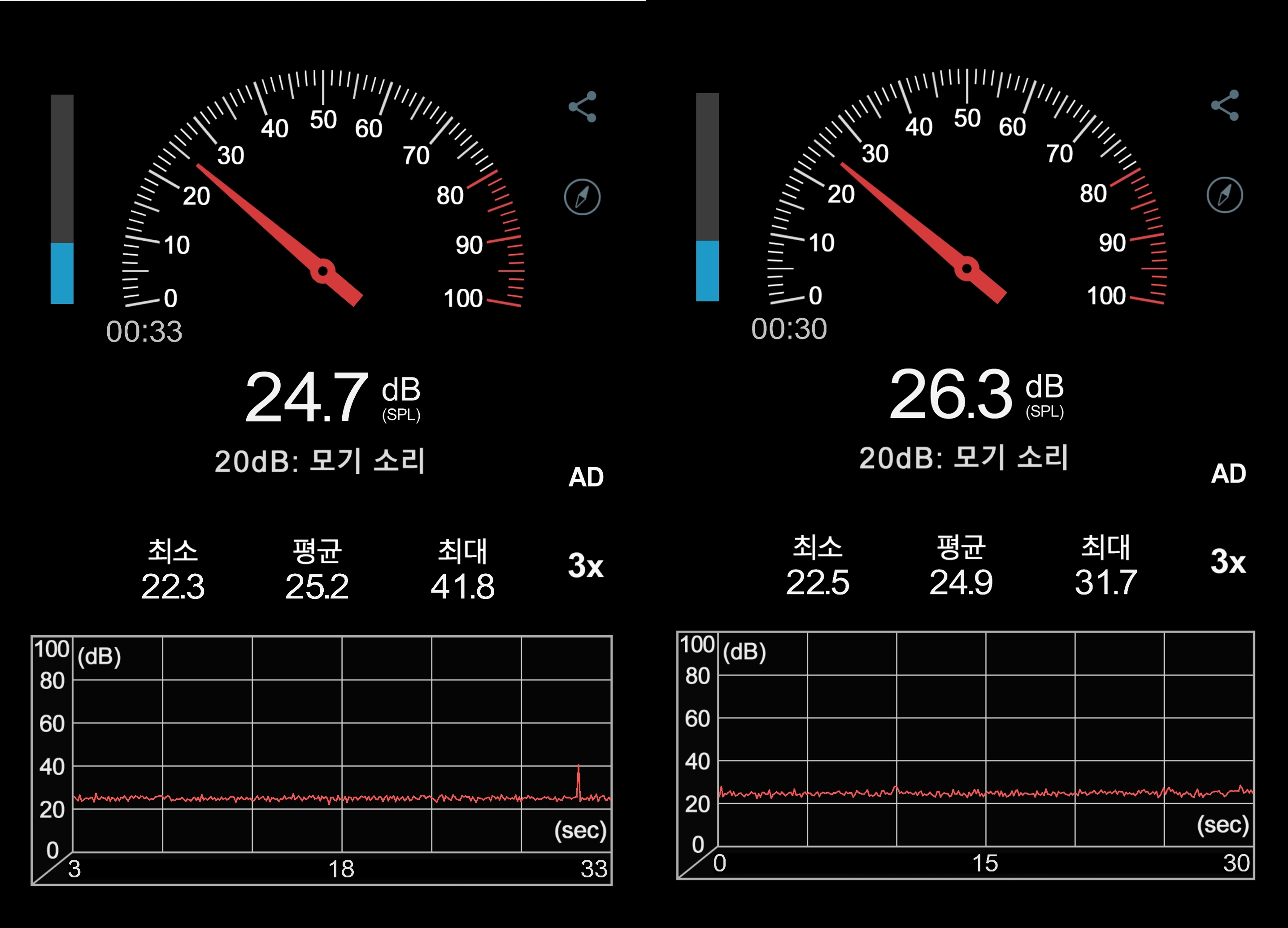Click the 최대 label in the left meter
Image resolution: width=1288 pixels, height=928 pixels.
tap(462, 551)
